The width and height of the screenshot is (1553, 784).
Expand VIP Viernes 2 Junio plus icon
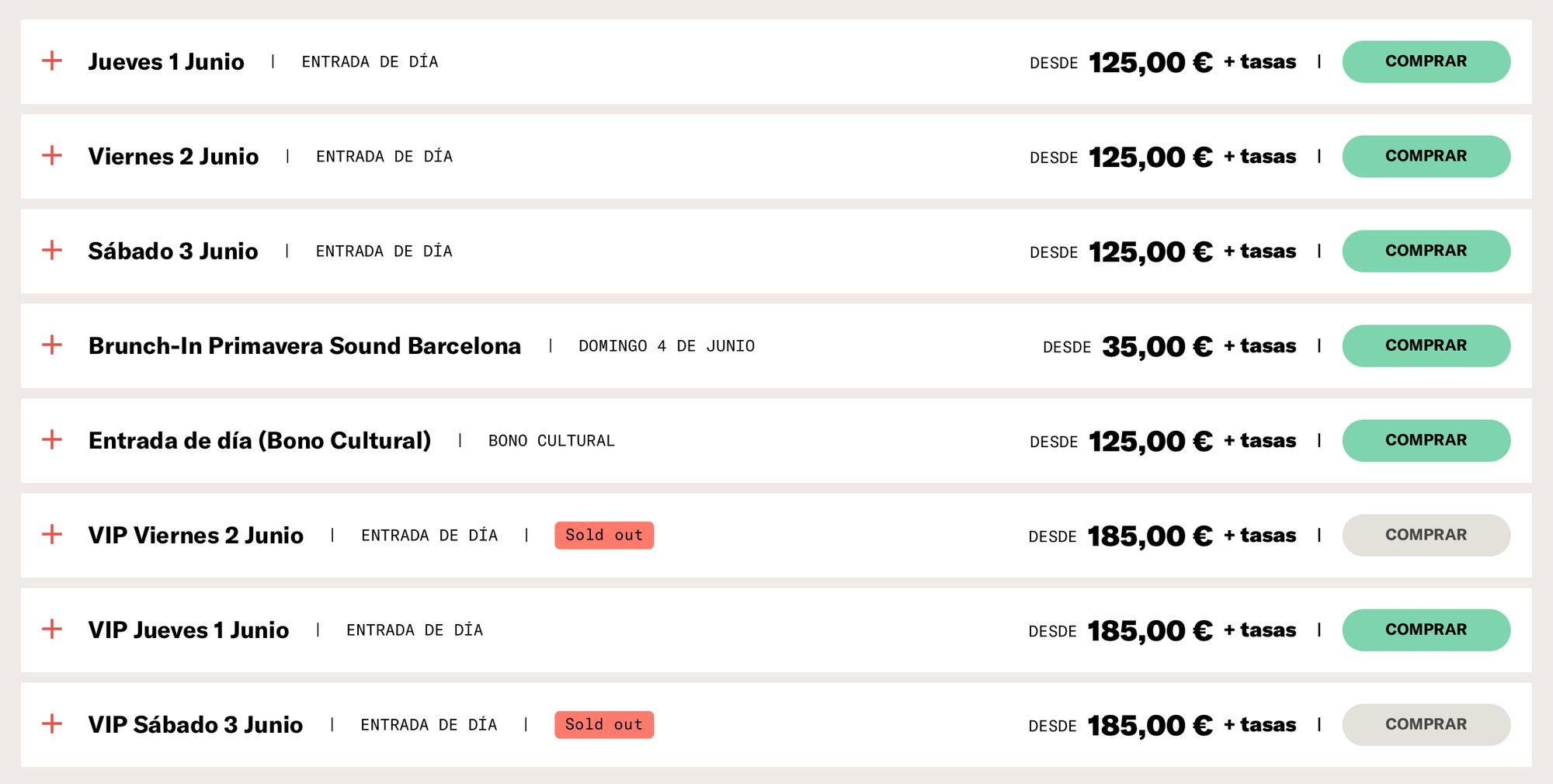(52, 534)
